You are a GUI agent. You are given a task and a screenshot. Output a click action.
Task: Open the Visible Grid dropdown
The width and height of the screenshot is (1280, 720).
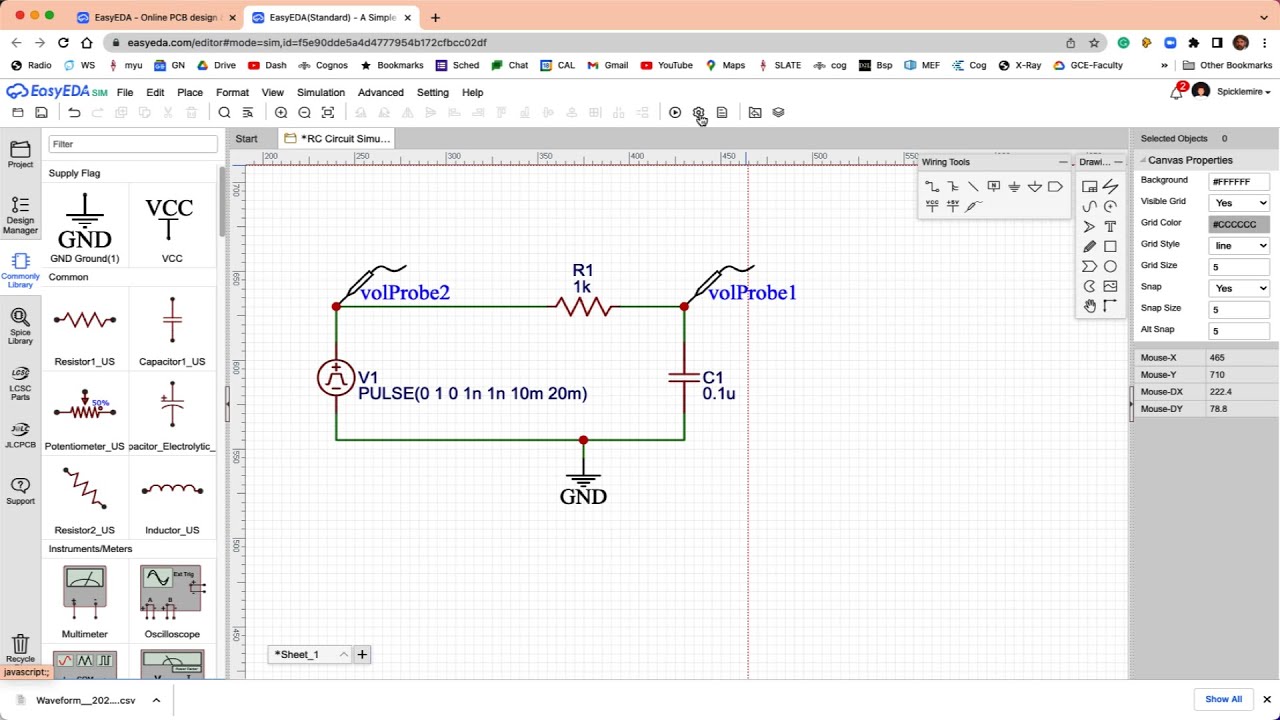(x=1240, y=203)
